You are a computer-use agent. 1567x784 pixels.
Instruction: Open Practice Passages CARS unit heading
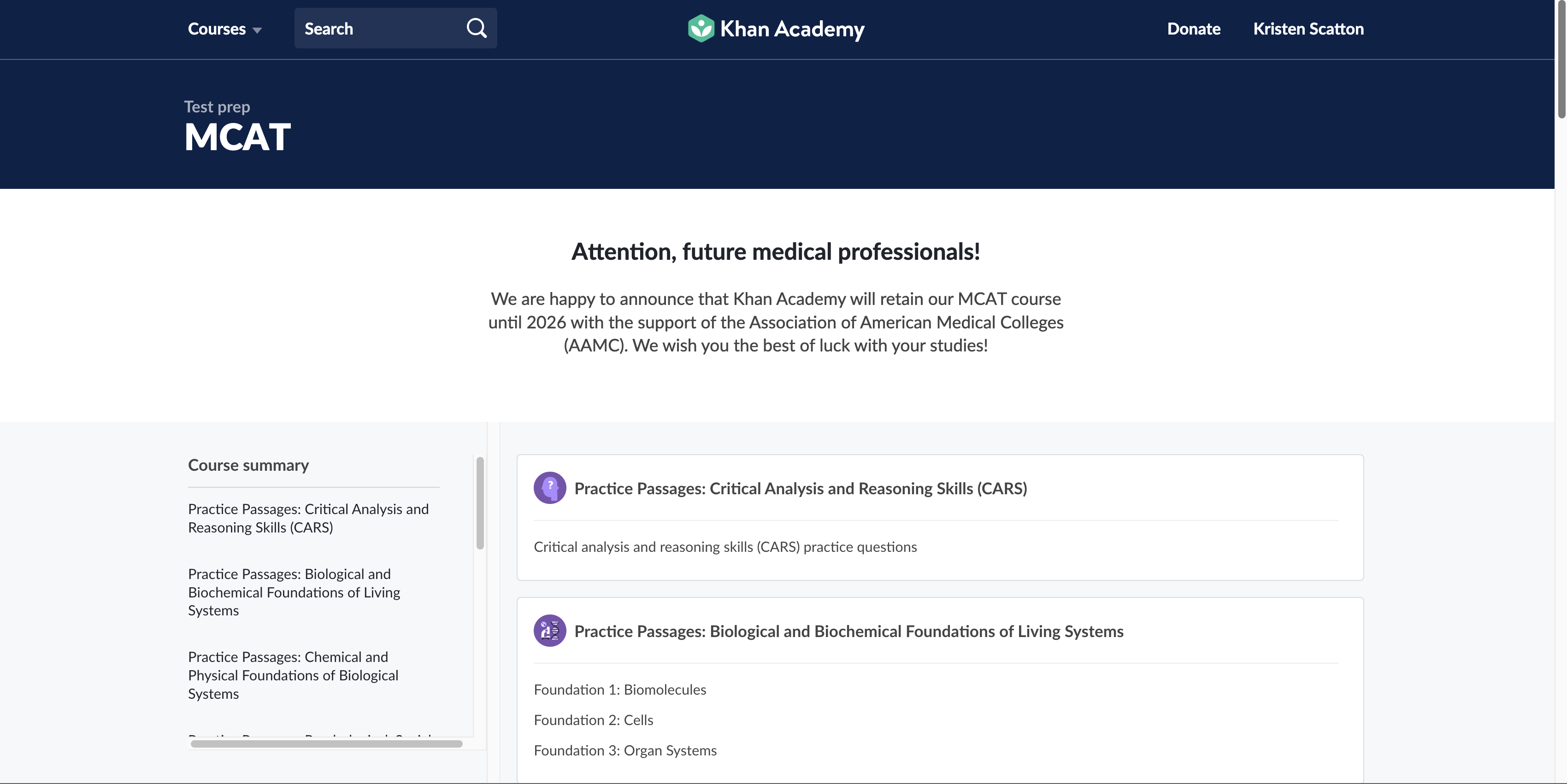click(x=800, y=489)
